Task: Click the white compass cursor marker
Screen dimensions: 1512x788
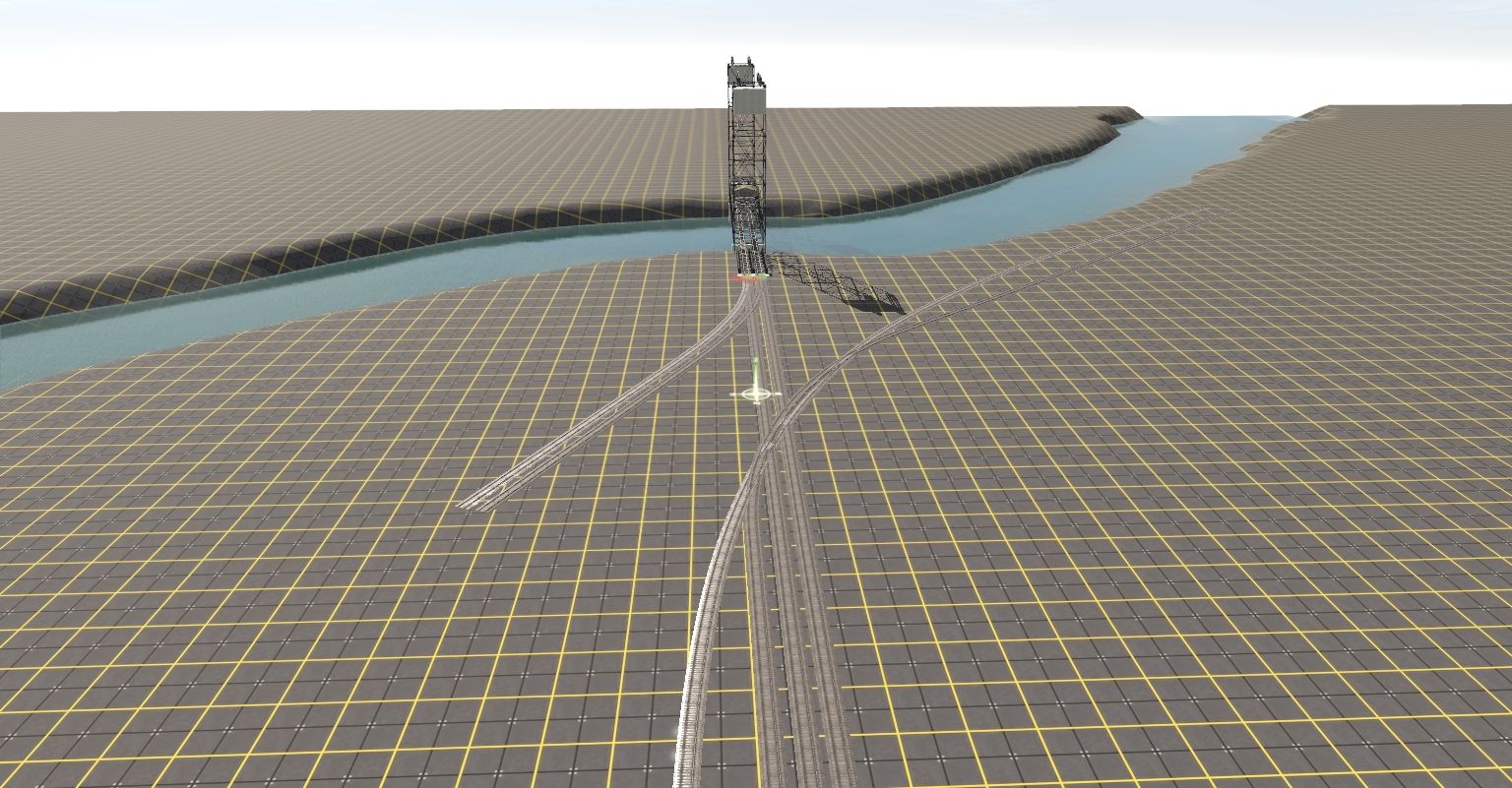Action: tap(755, 394)
